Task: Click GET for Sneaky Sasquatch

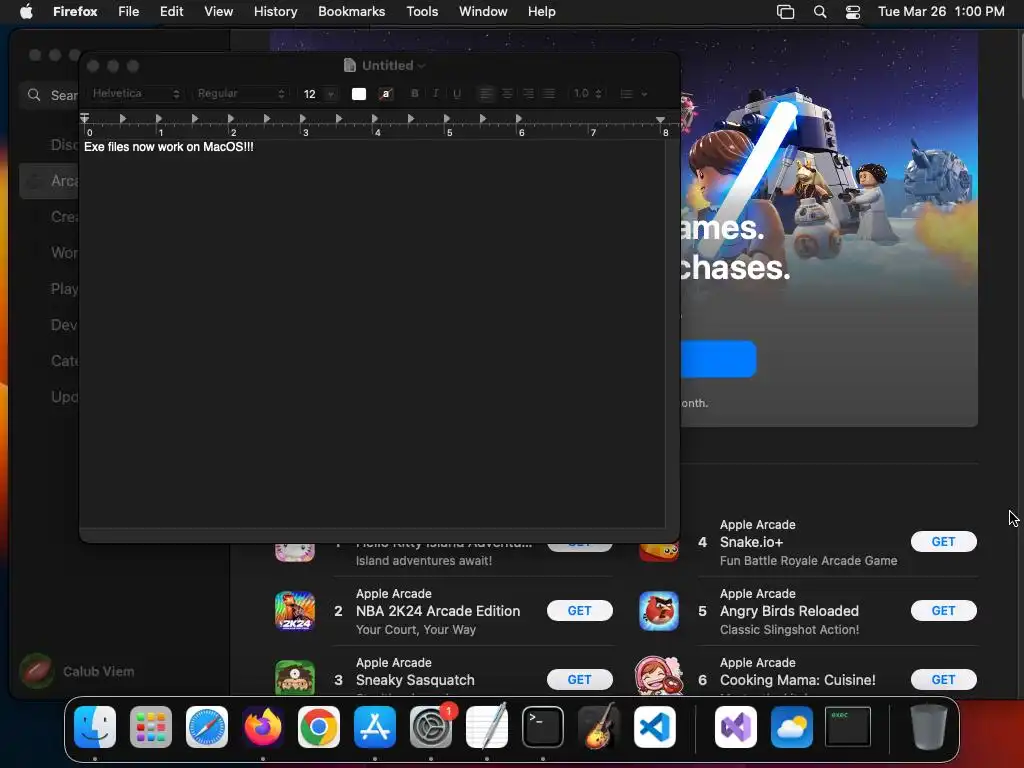Action: [x=579, y=680]
